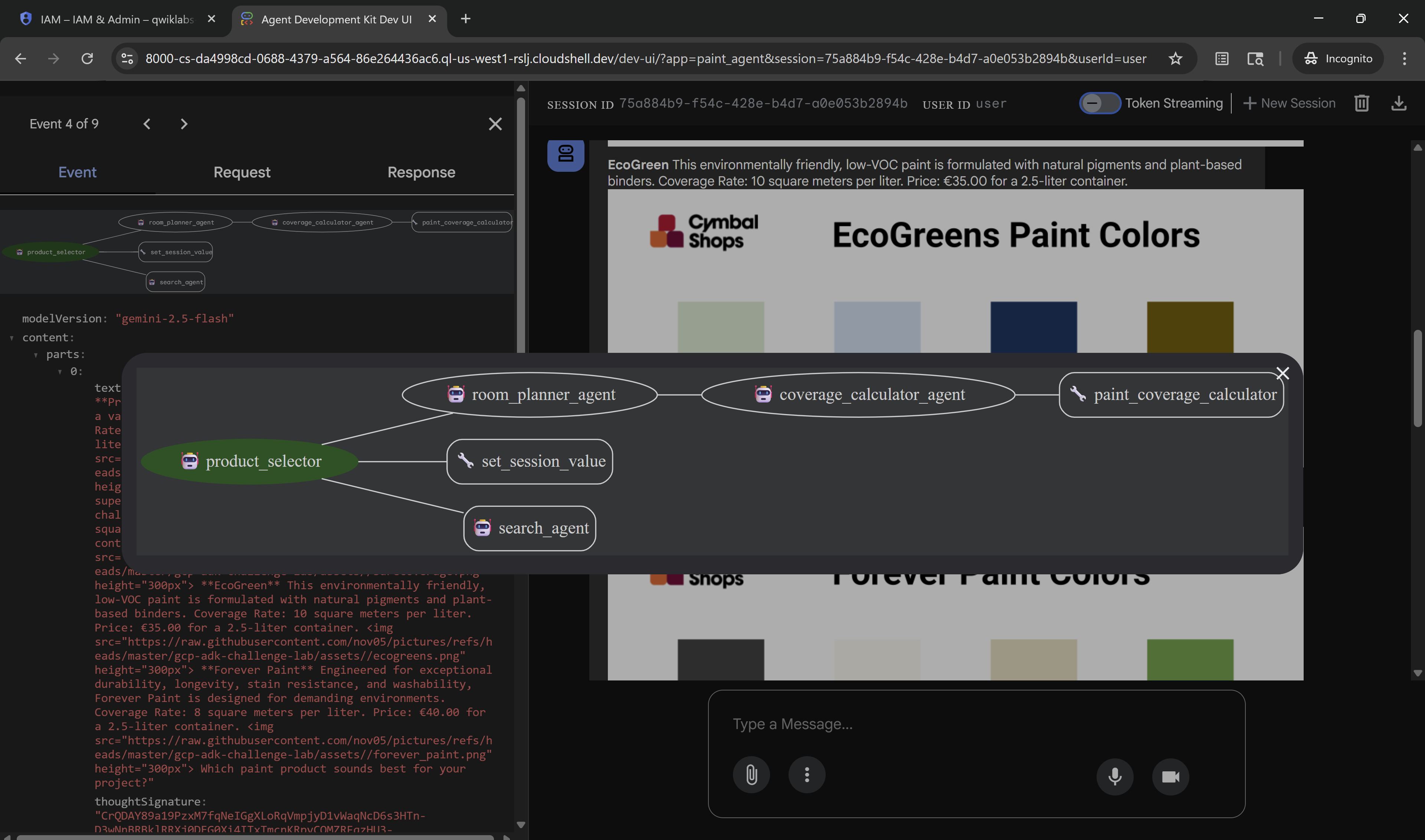This screenshot has width=1425, height=840.
Task: Open a new browser tab
Action: 465,19
